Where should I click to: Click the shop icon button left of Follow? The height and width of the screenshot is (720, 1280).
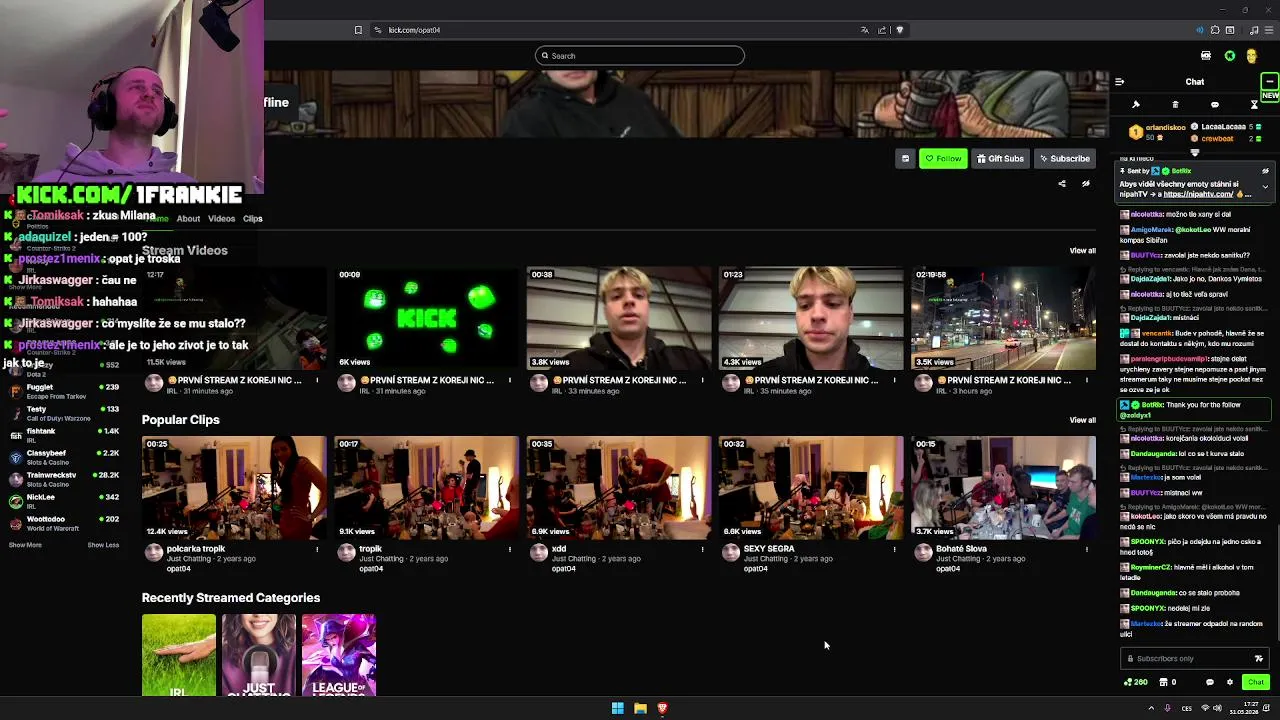click(x=905, y=158)
